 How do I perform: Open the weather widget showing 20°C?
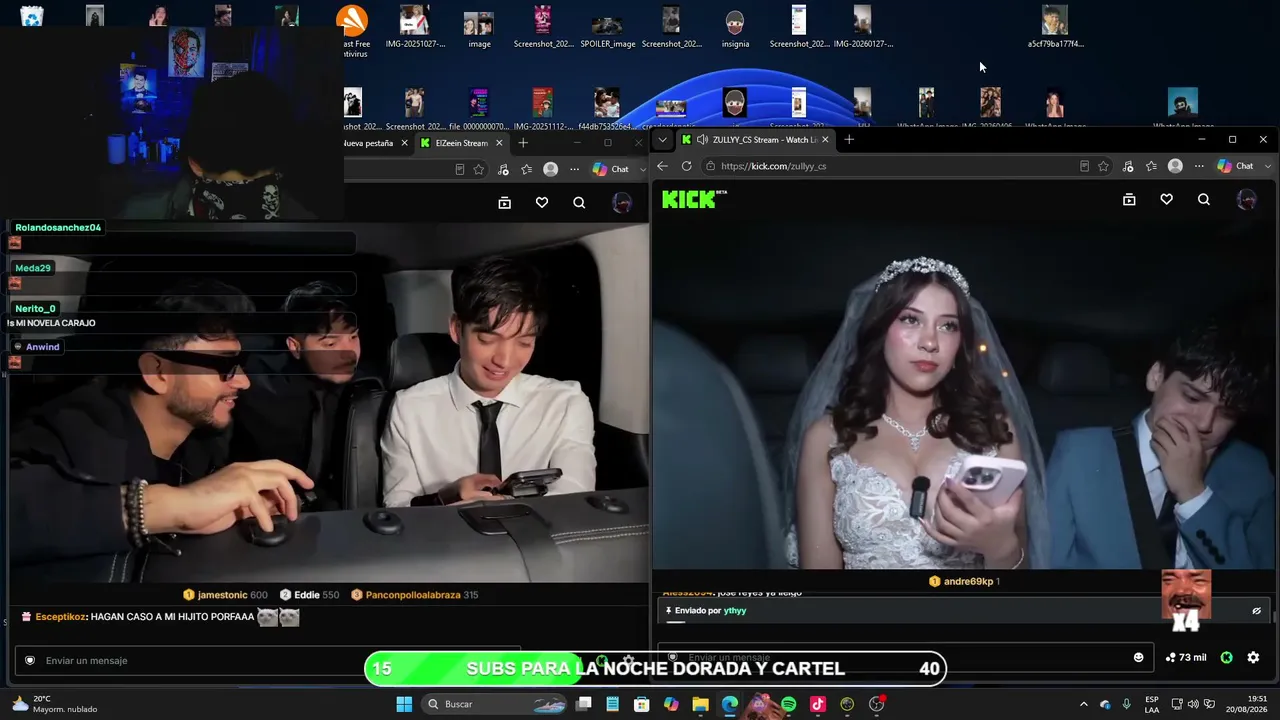point(55,704)
